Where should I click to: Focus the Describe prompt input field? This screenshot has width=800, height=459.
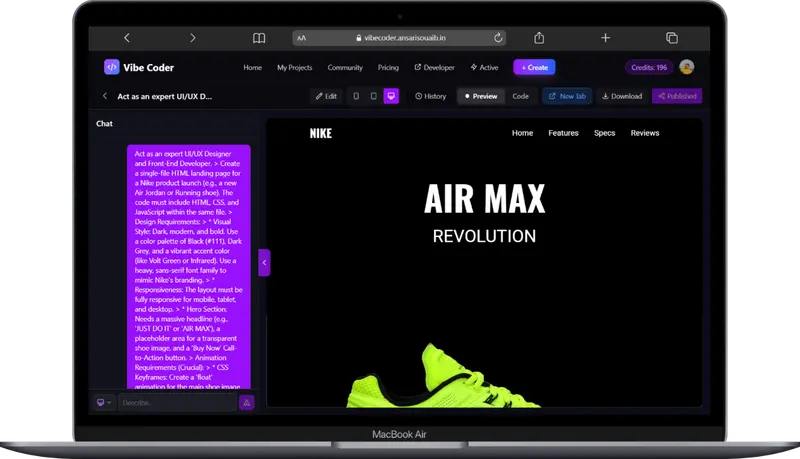[x=178, y=402]
